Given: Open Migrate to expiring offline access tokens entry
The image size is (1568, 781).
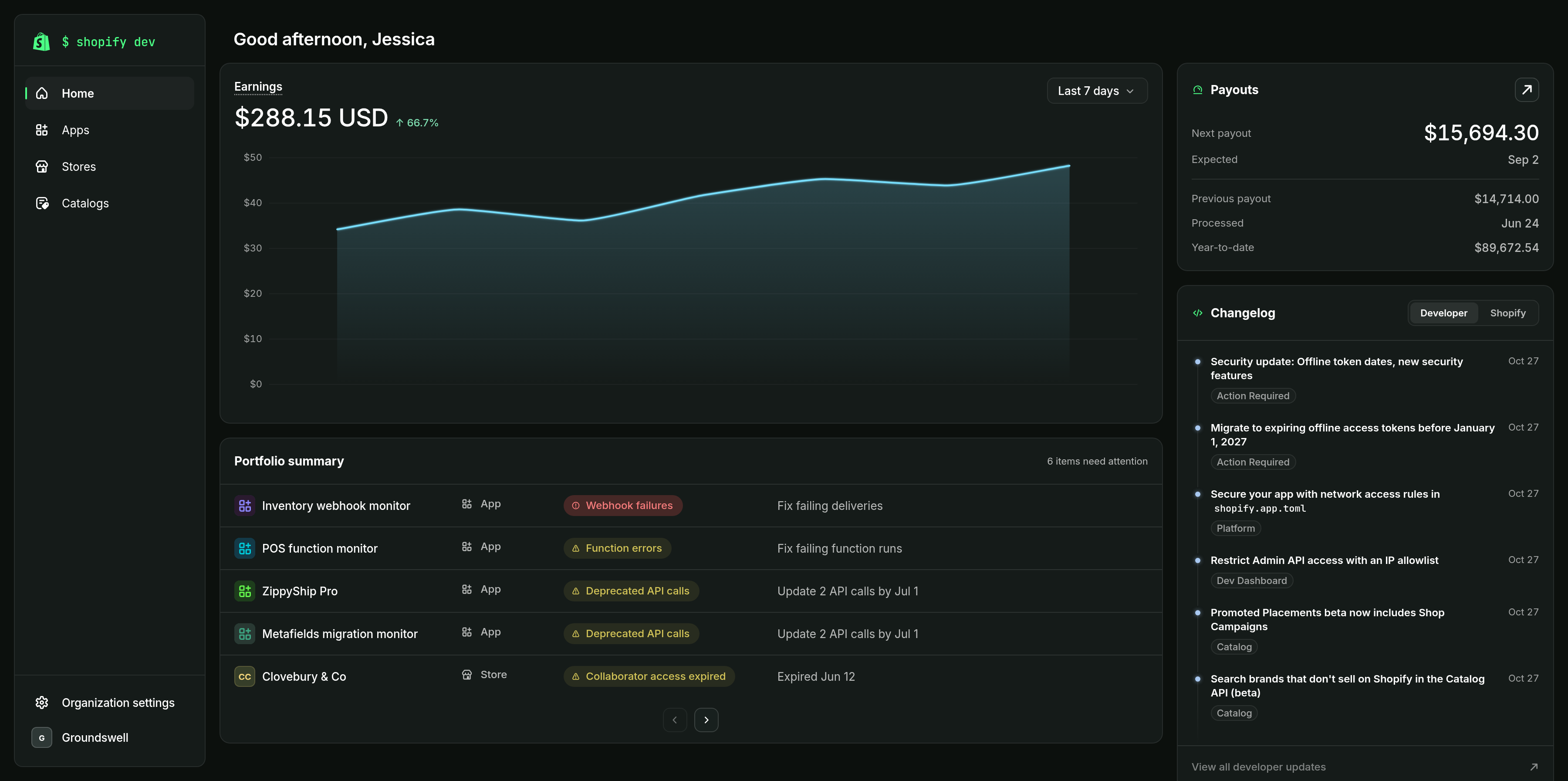Looking at the screenshot, I should pos(1352,435).
